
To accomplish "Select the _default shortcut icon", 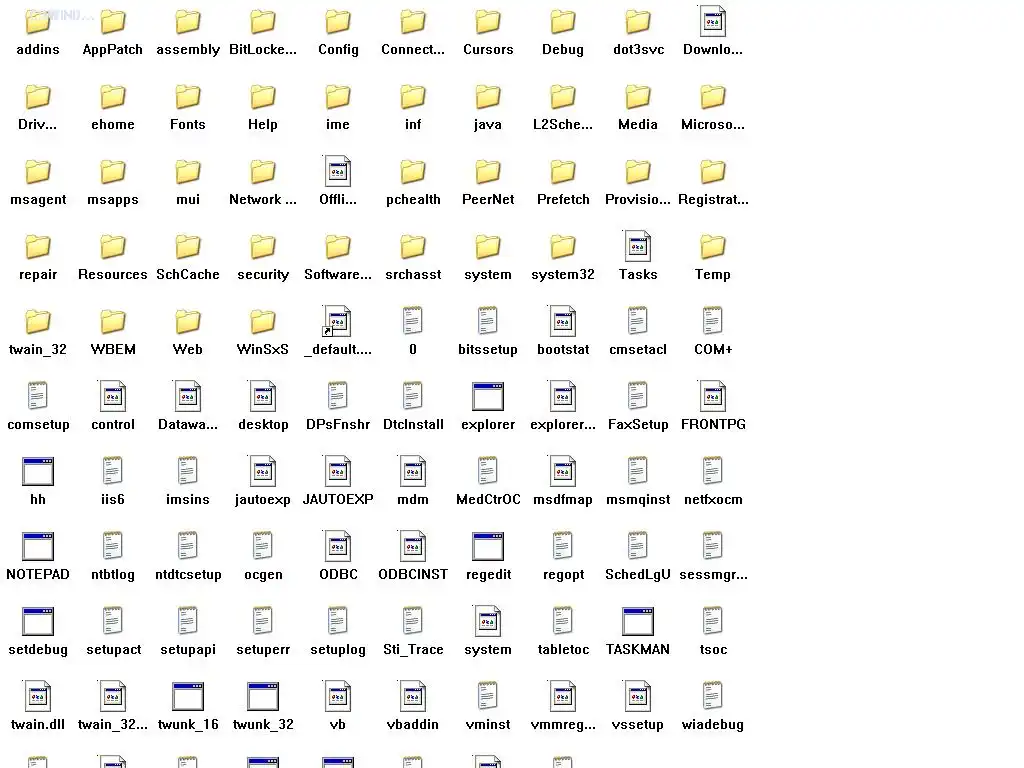I will point(338,321).
